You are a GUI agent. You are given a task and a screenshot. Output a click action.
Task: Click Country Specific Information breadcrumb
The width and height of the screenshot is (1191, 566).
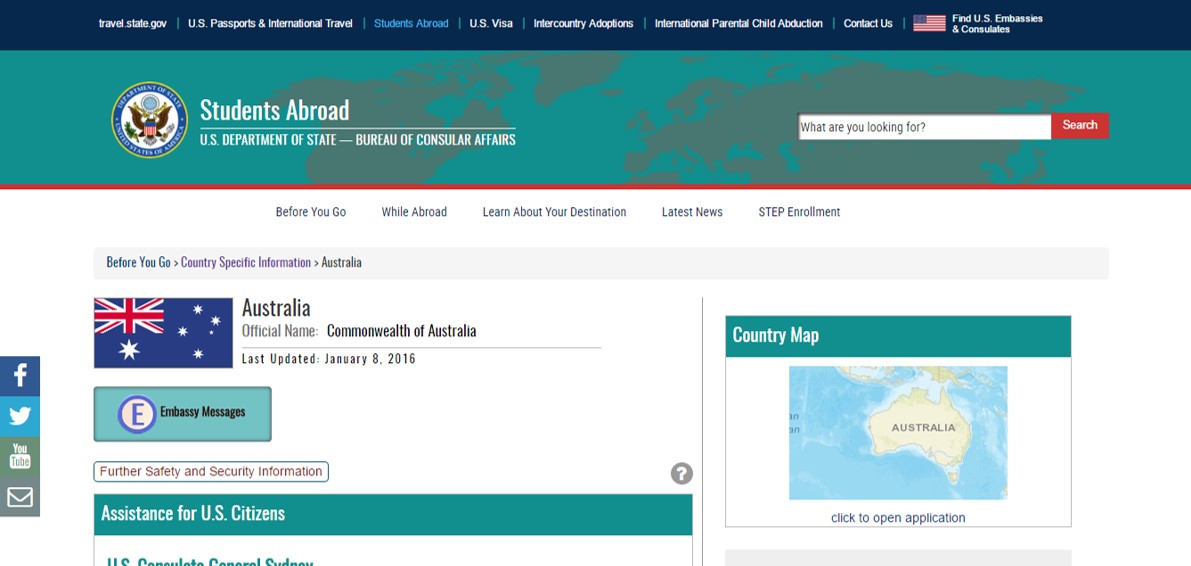pos(245,263)
